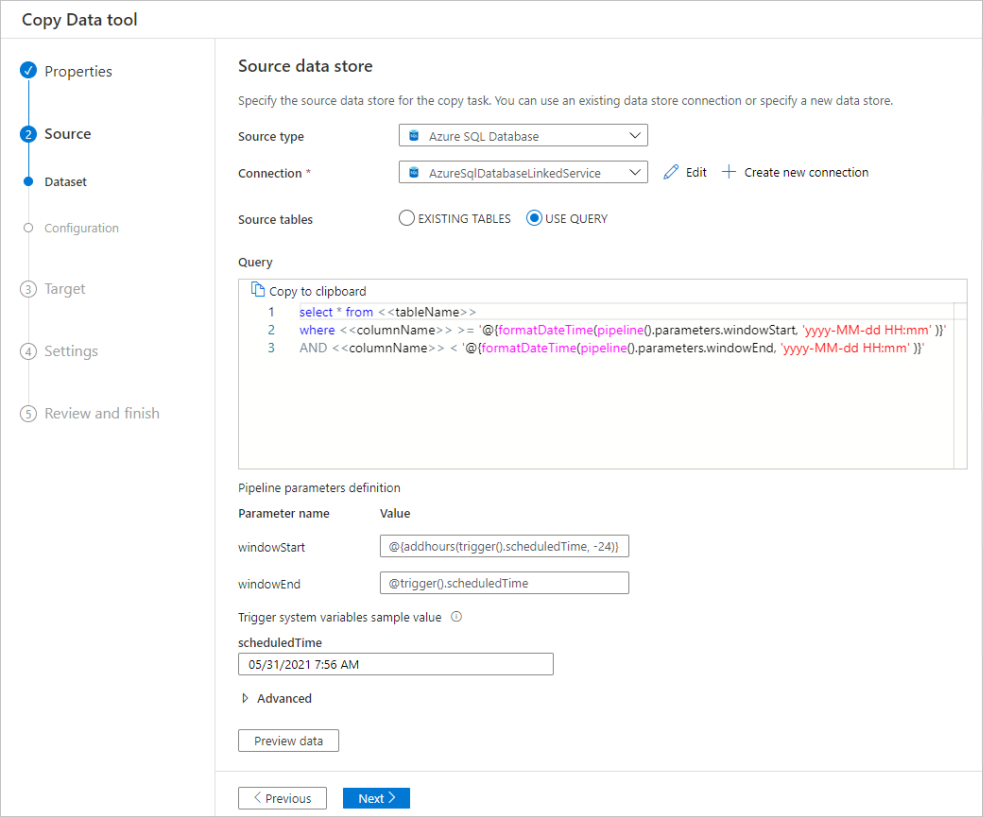Click the Preview data button

click(x=288, y=740)
